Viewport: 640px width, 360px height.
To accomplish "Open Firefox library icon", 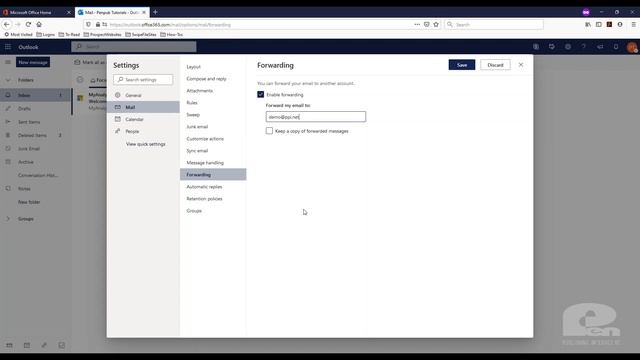I will tap(588, 24).
